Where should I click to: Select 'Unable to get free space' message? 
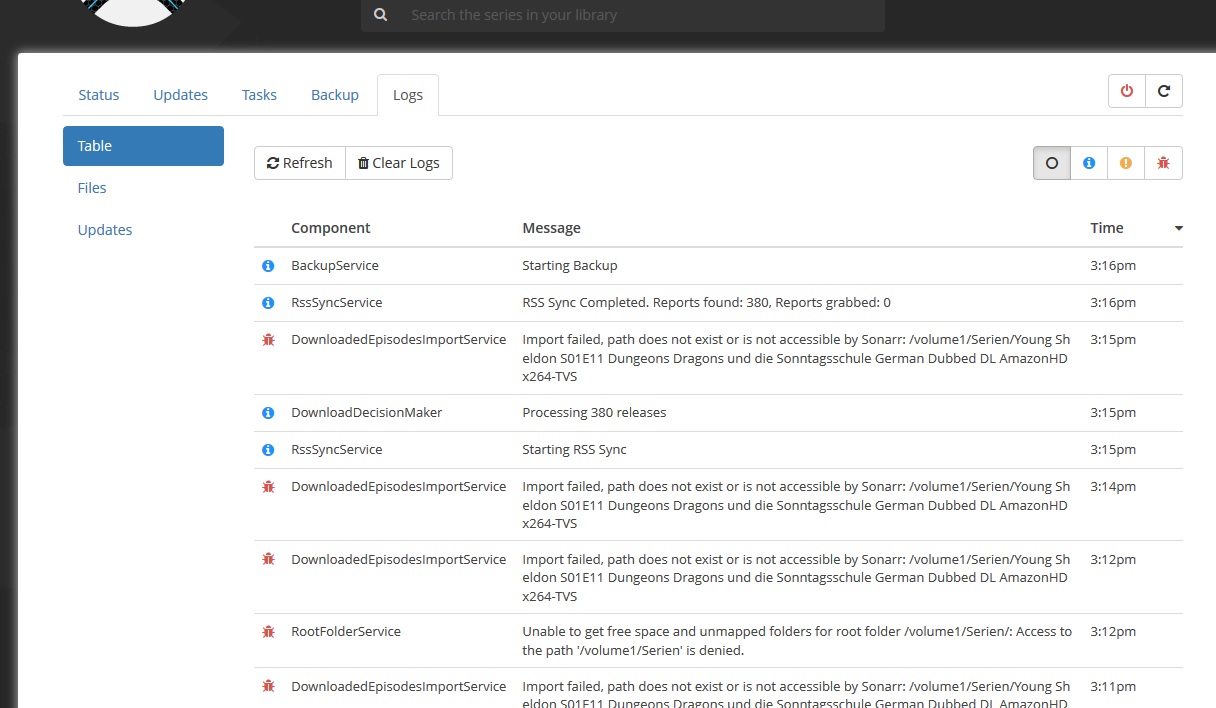(797, 641)
